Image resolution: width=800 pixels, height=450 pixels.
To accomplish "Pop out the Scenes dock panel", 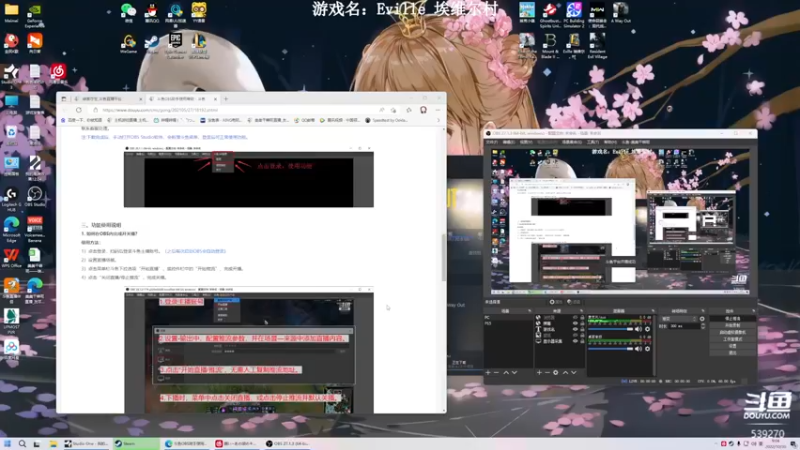I will click(x=530, y=311).
